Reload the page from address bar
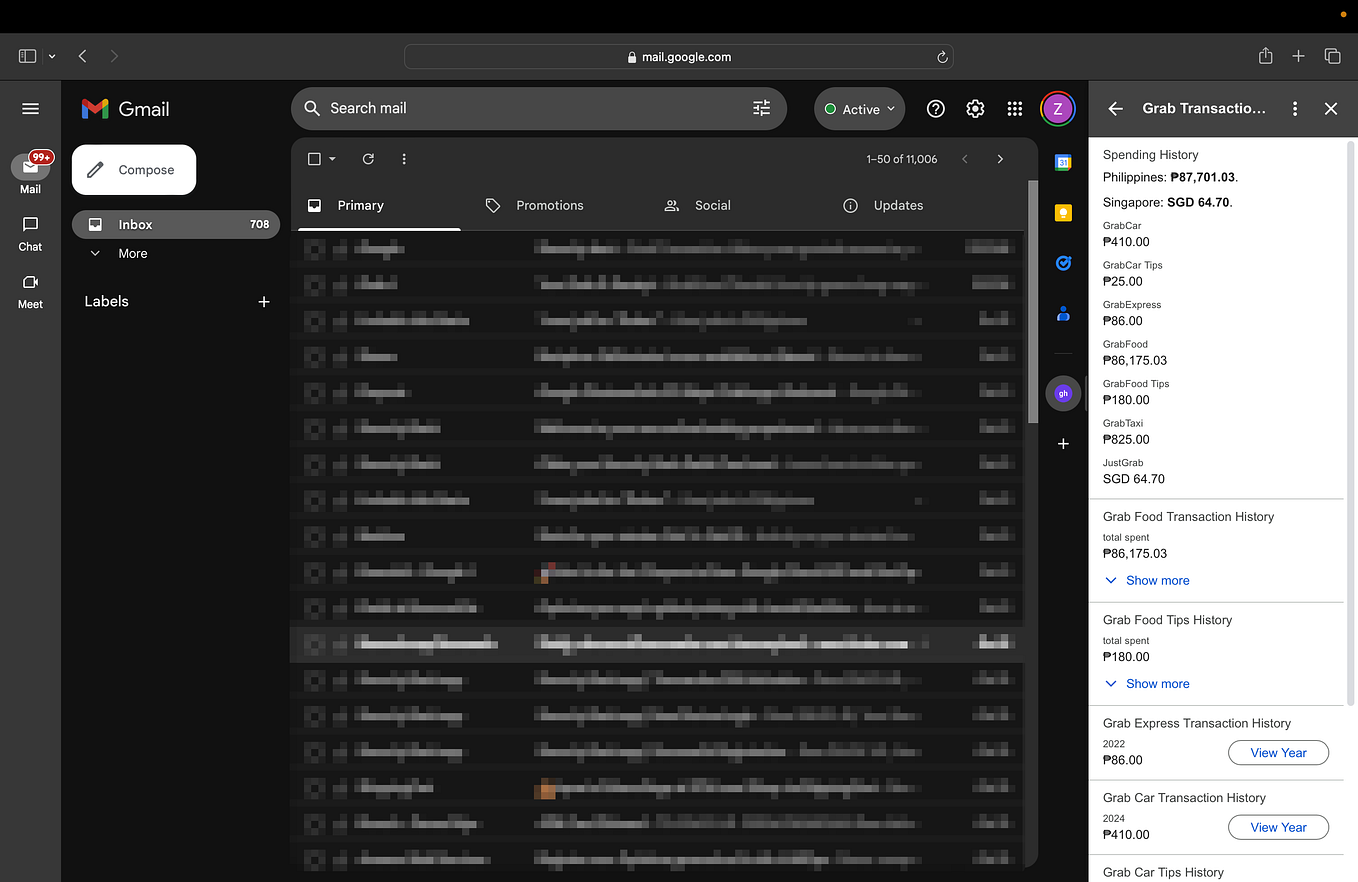This screenshot has height=882, width=1358. pos(941,57)
